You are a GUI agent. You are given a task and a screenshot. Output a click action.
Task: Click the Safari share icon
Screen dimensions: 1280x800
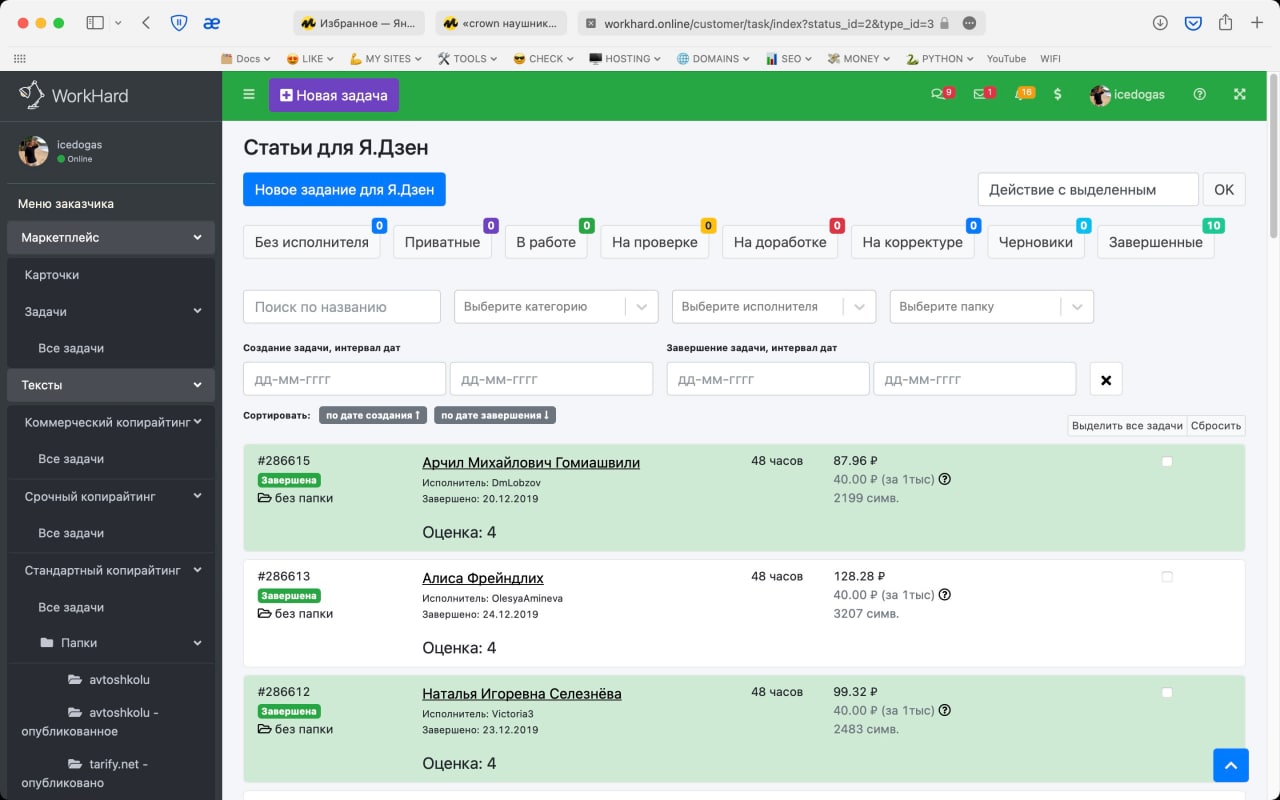coord(1226,22)
